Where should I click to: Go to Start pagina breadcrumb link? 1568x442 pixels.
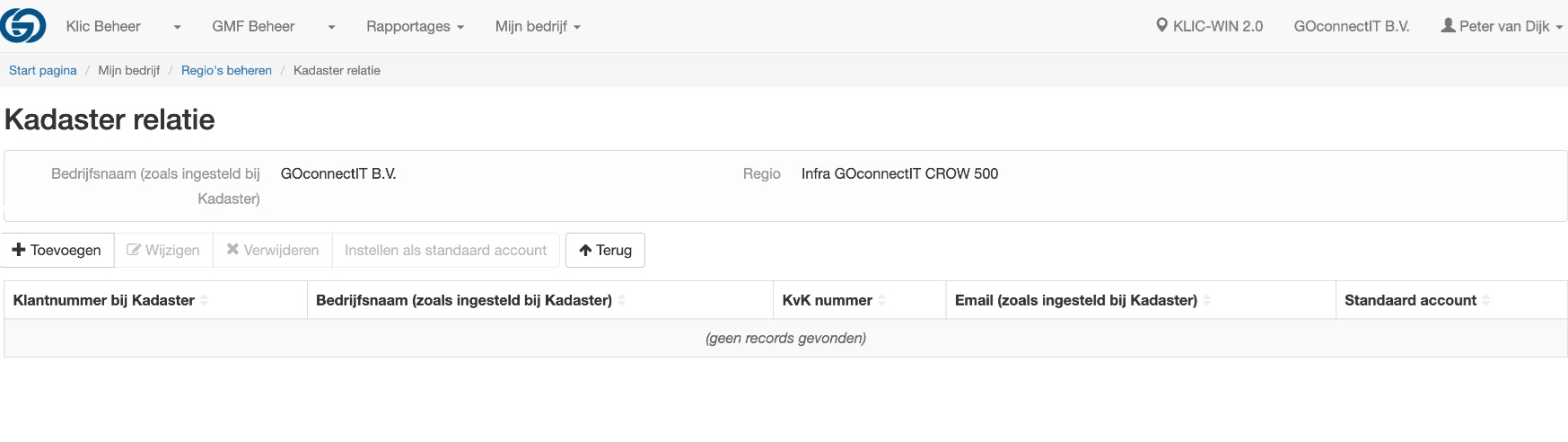[43, 70]
